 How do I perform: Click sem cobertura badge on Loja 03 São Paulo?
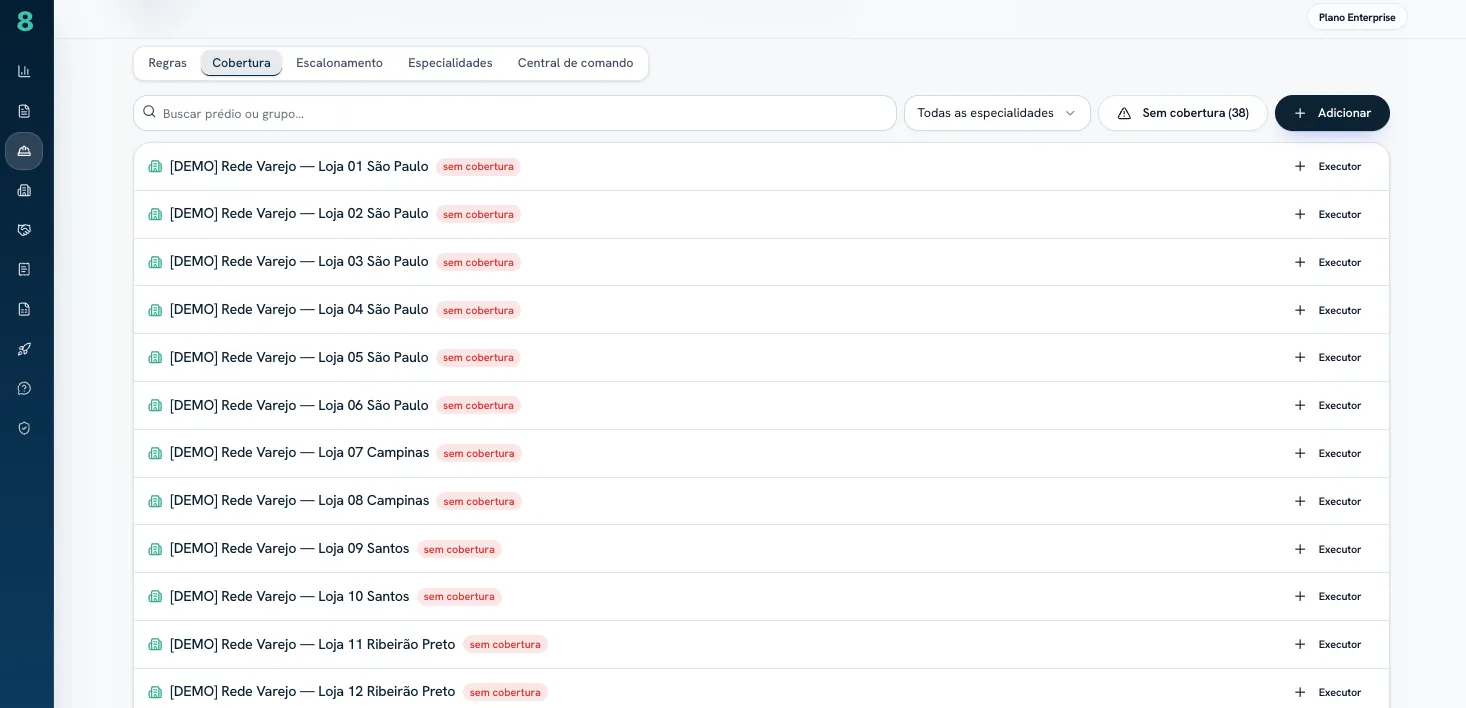pyautogui.click(x=478, y=262)
